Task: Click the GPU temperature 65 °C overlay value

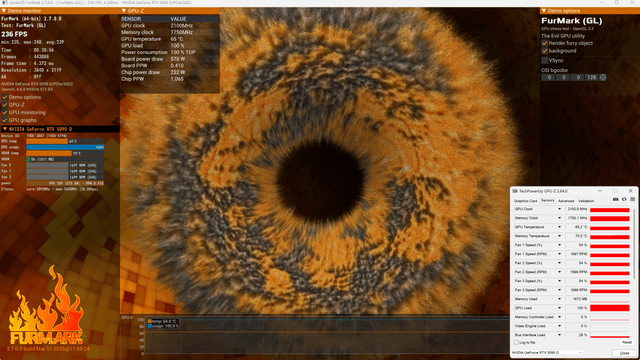Action: tap(177, 39)
